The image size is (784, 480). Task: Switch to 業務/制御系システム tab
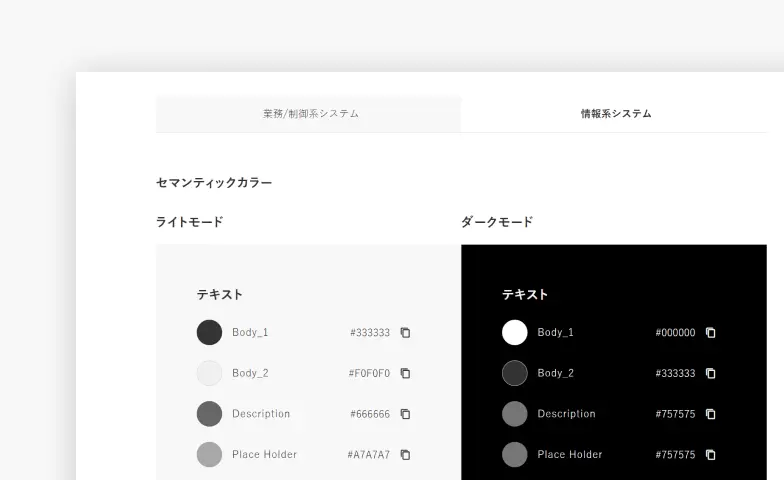310,114
